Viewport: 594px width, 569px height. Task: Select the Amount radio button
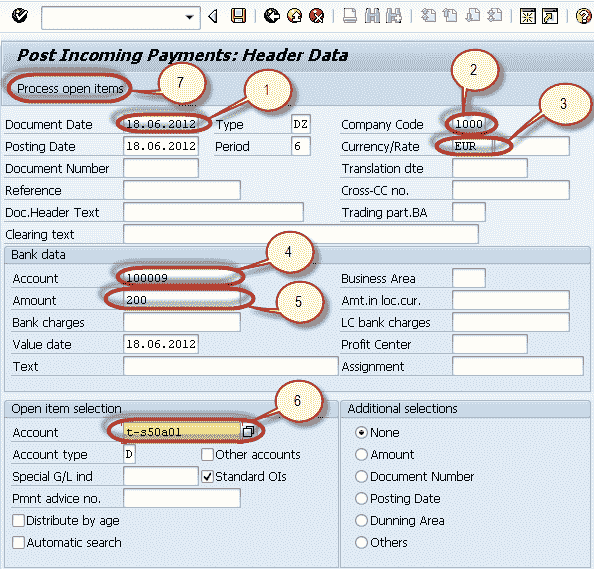tap(361, 454)
